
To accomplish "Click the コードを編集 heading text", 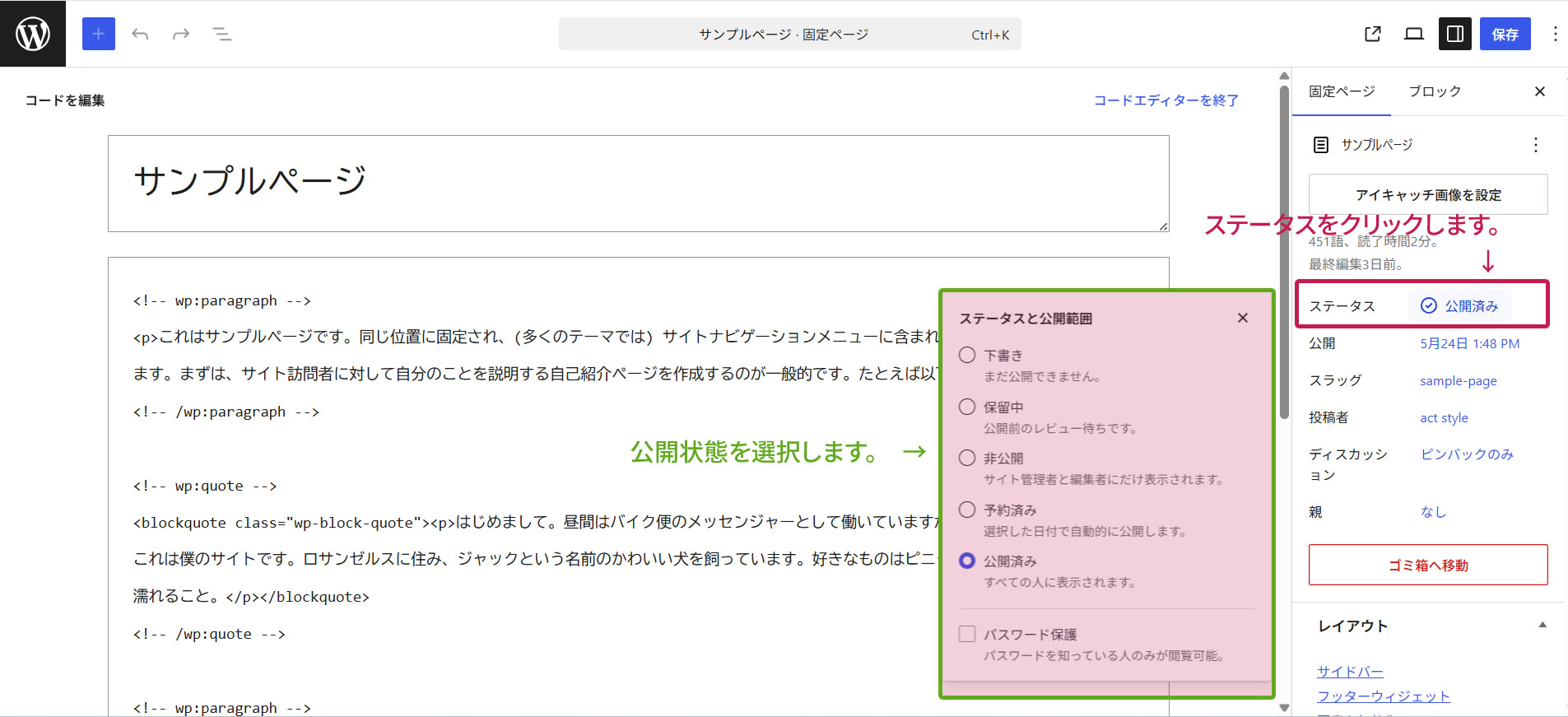I will point(65,100).
